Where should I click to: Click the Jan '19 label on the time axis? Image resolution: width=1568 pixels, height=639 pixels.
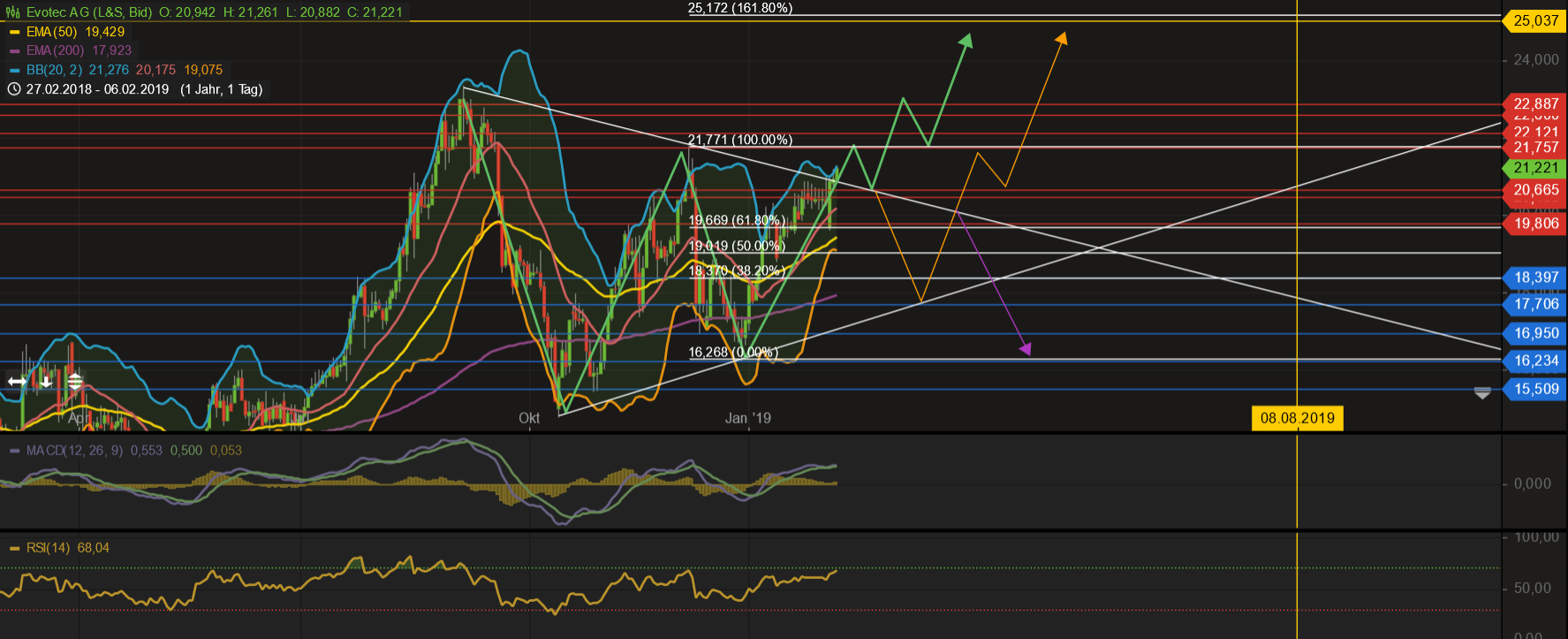(x=748, y=418)
